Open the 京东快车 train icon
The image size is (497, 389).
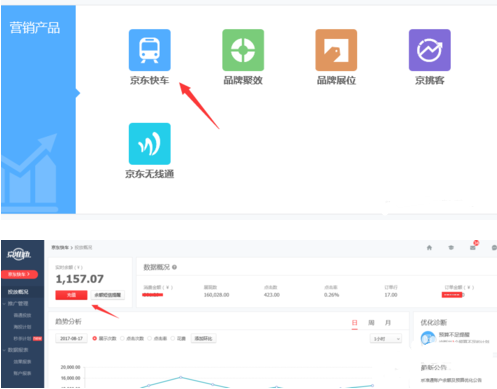(x=150, y=50)
